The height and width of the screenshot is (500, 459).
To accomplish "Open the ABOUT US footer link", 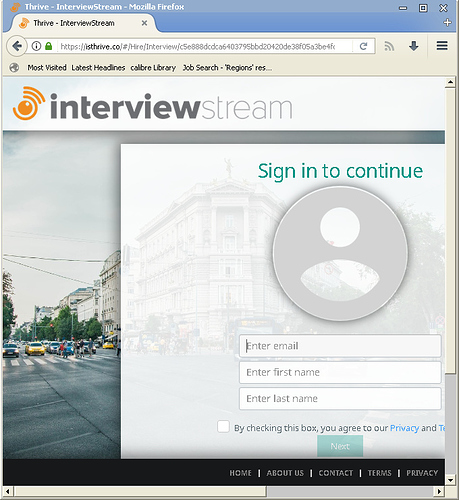I will pyautogui.click(x=285, y=473).
